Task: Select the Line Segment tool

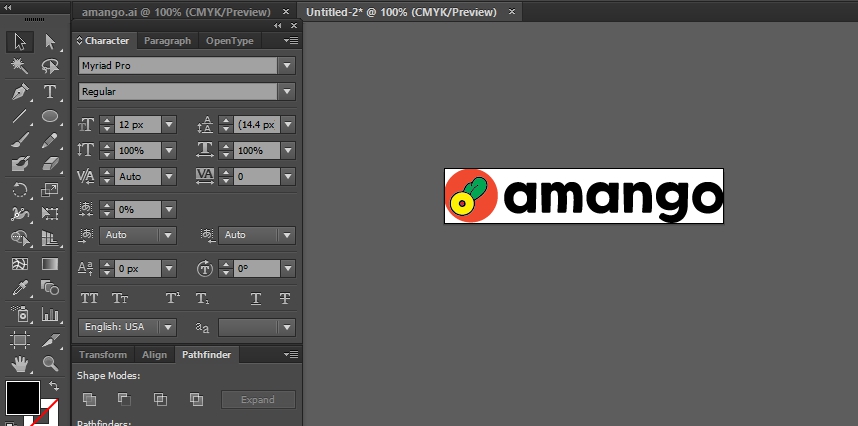Action: click(20, 116)
